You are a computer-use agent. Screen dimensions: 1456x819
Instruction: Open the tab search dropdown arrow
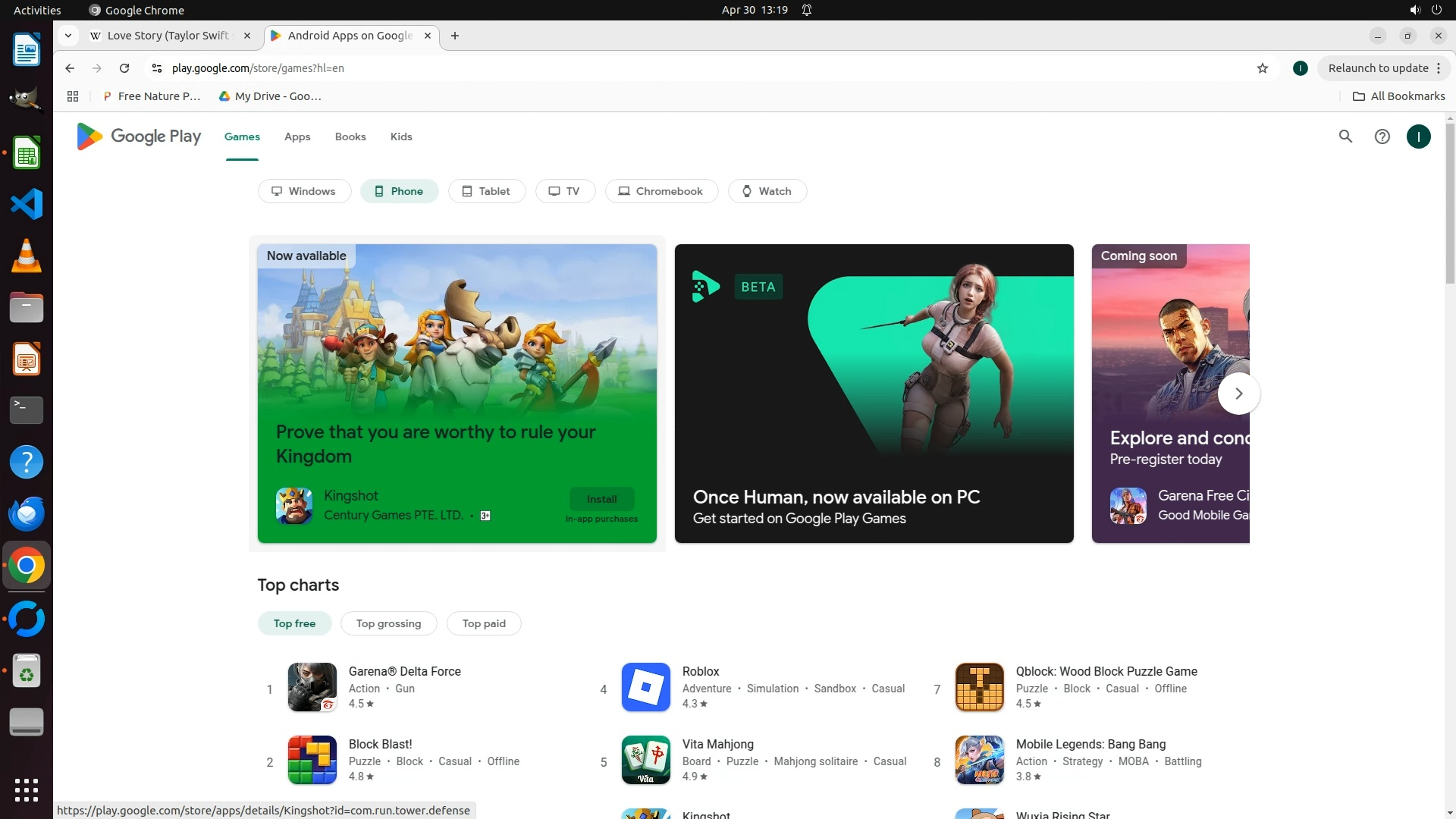(68, 36)
